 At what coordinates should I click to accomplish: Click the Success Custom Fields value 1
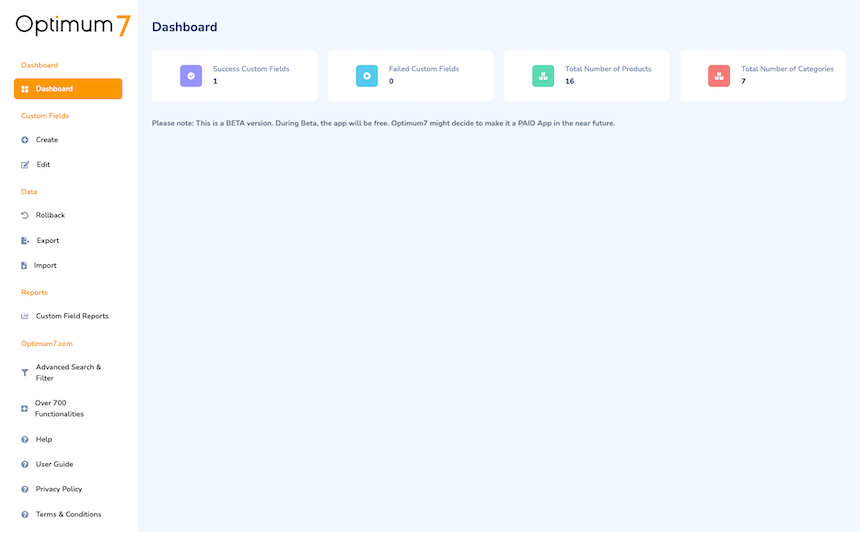(215, 81)
